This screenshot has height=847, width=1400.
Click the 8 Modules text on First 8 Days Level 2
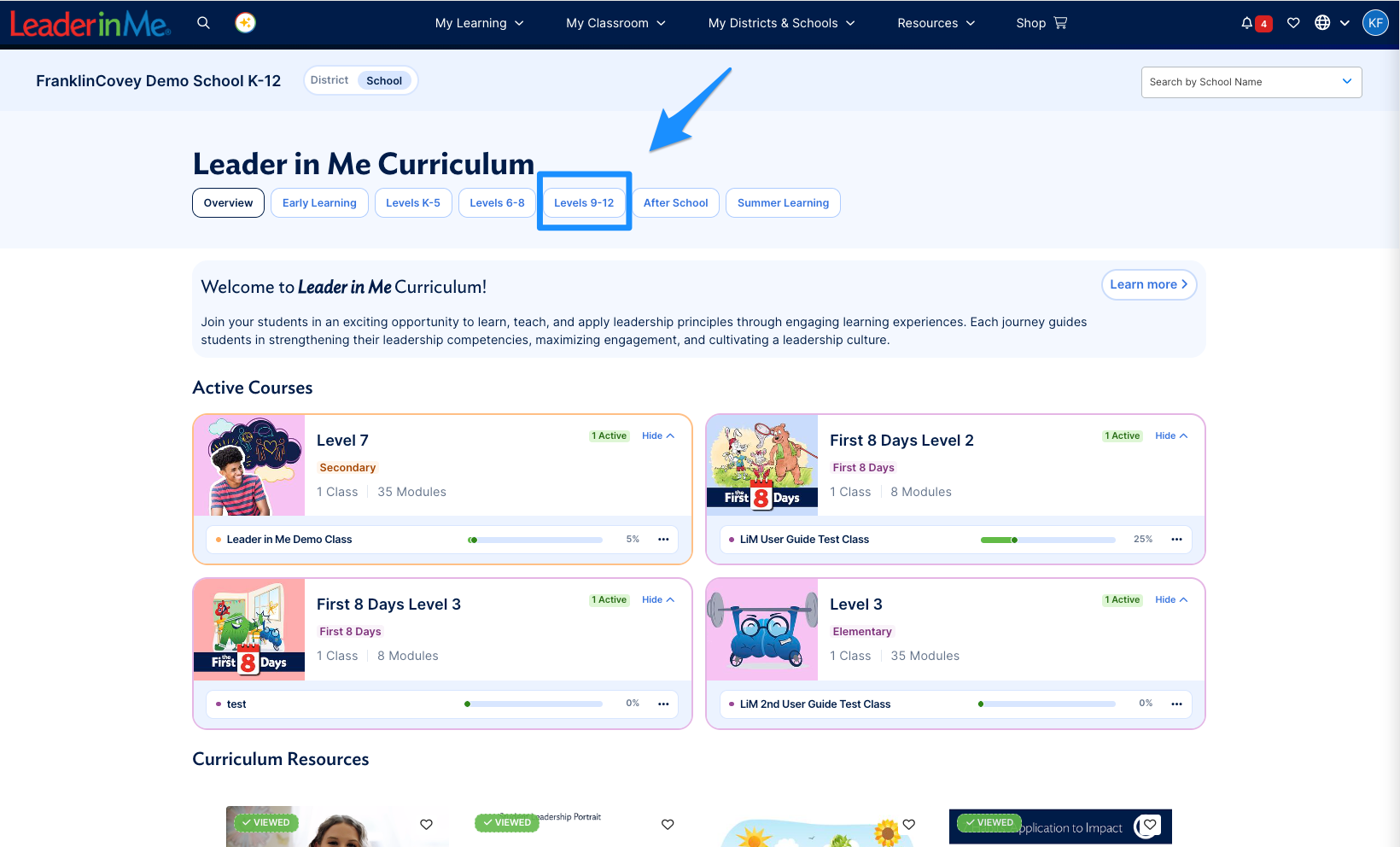coord(921,493)
